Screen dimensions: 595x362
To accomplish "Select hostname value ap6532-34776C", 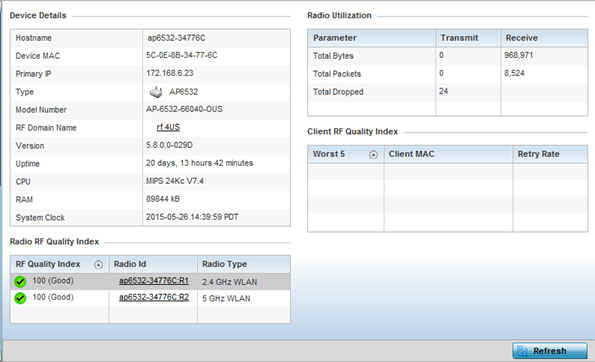I will tap(176, 38).
